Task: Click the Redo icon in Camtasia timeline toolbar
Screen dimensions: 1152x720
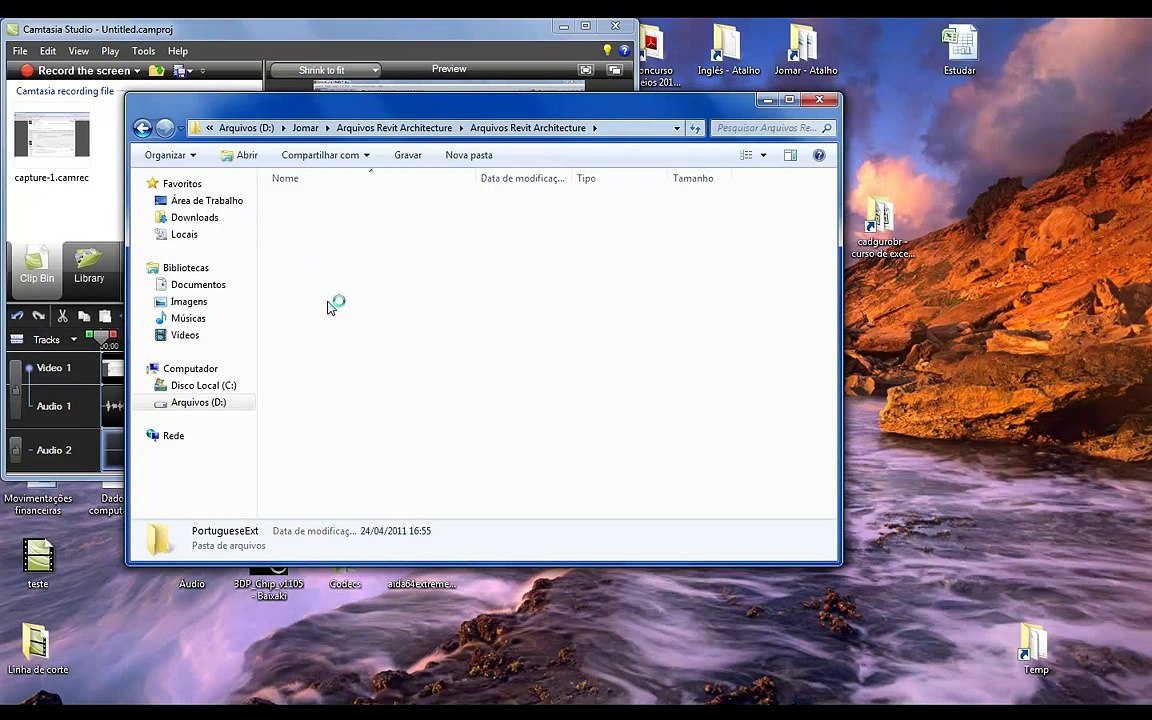Action: tap(39, 316)
